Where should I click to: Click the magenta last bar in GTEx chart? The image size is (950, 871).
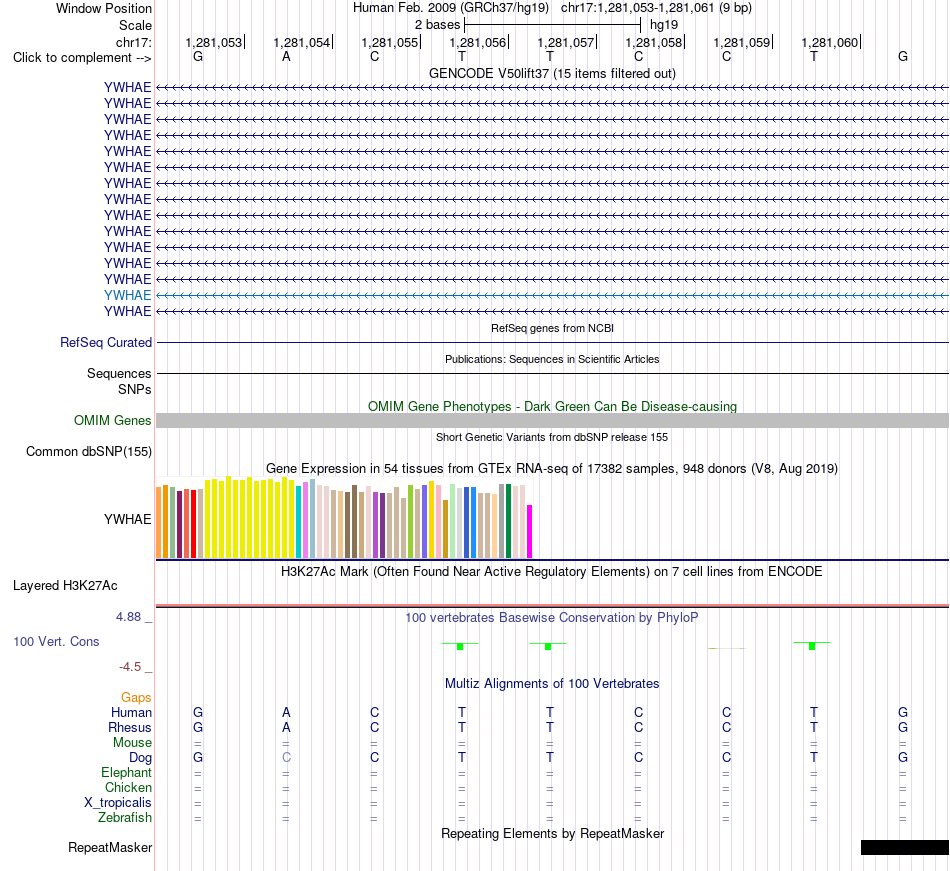(x=530, y=531)
